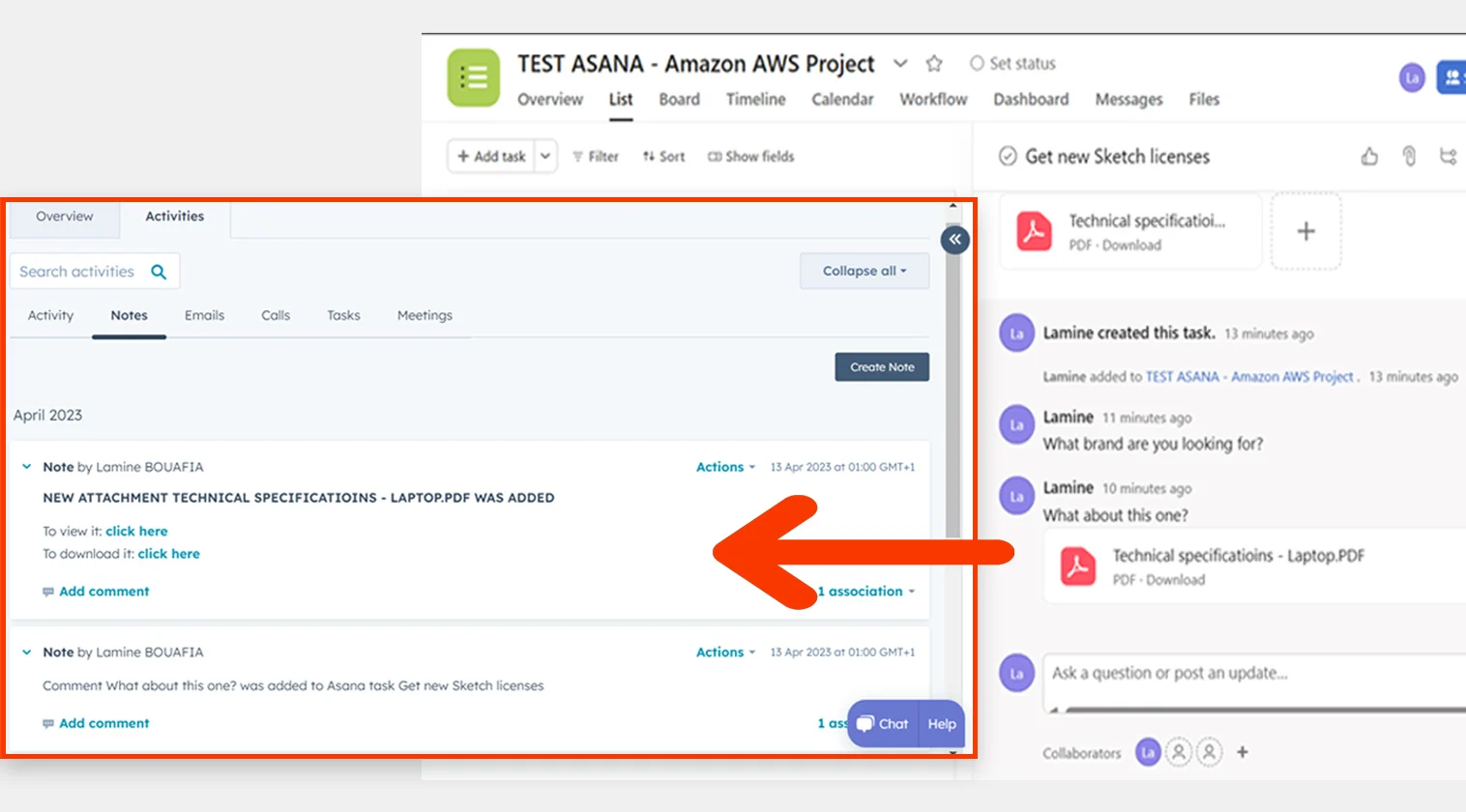Click the double-chevron collapse panel icon
Image resolution: width=1466 pixels, height=812 pixels.
(x=954, y=240)
